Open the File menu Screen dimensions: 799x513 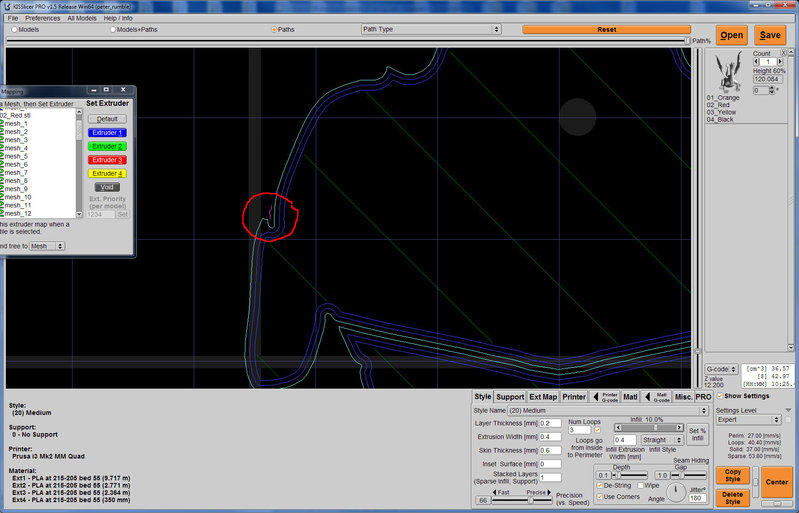(13, 18)
